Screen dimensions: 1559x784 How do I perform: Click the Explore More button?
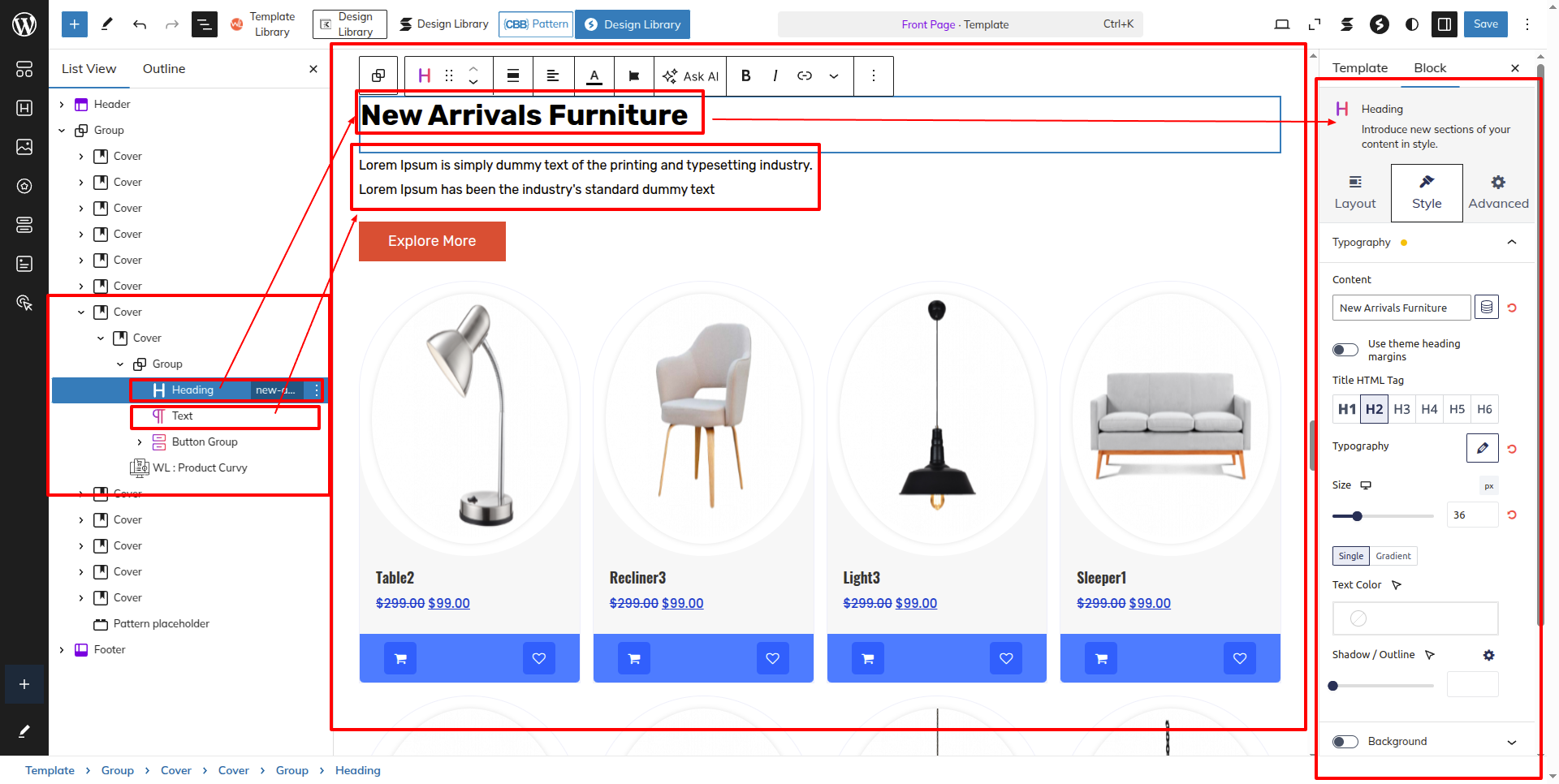point(432,241)
